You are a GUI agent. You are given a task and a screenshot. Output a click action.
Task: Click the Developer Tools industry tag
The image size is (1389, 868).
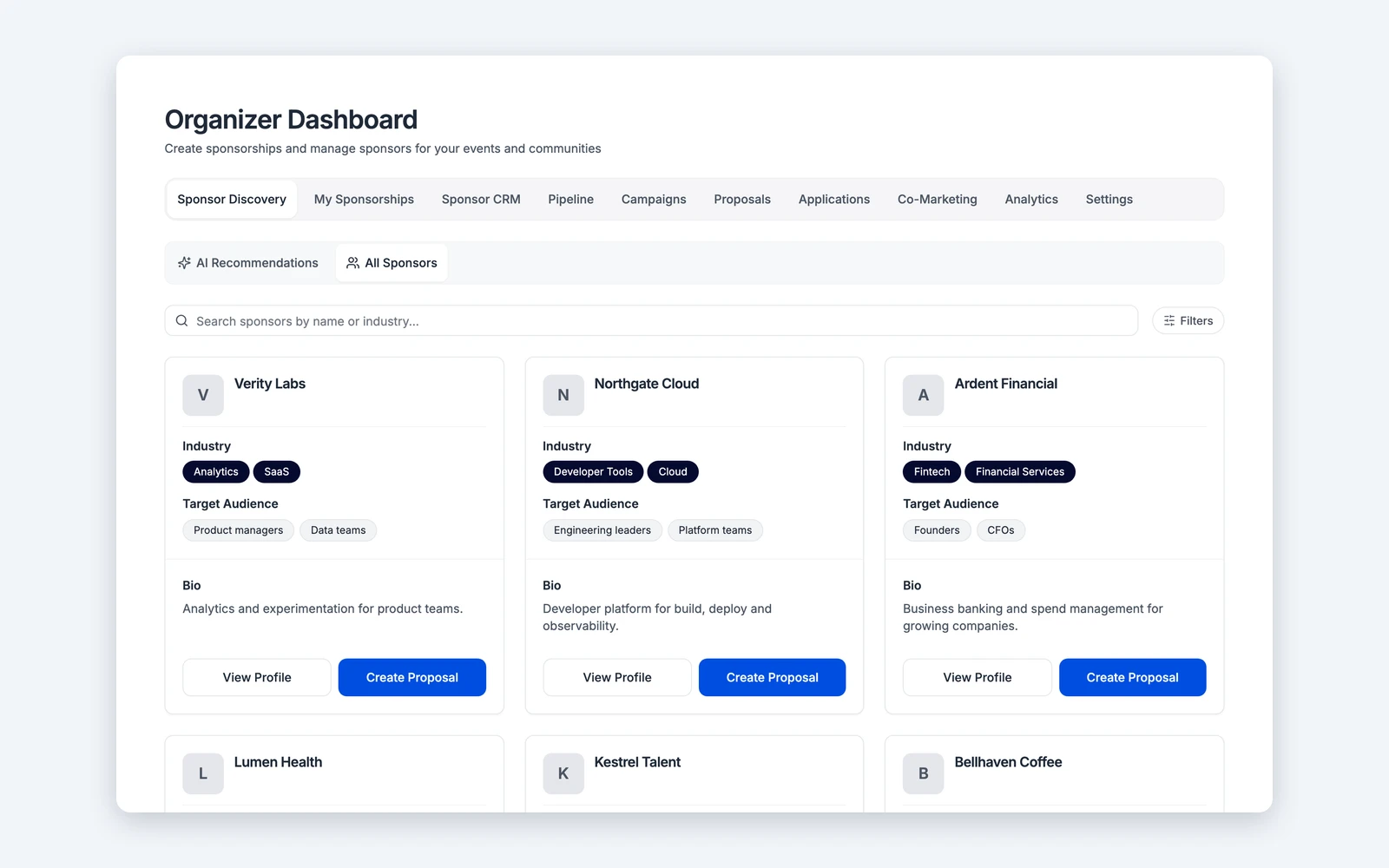point(594,472)
